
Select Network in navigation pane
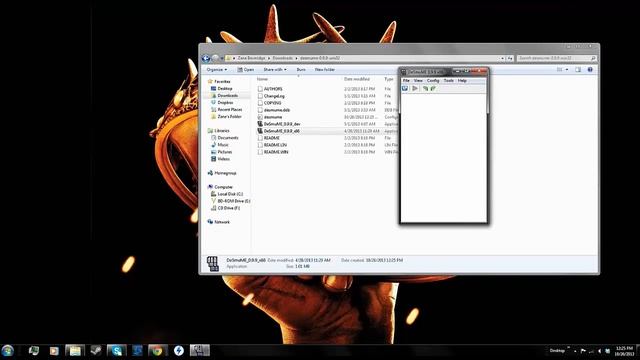click(x=222, y=222)
